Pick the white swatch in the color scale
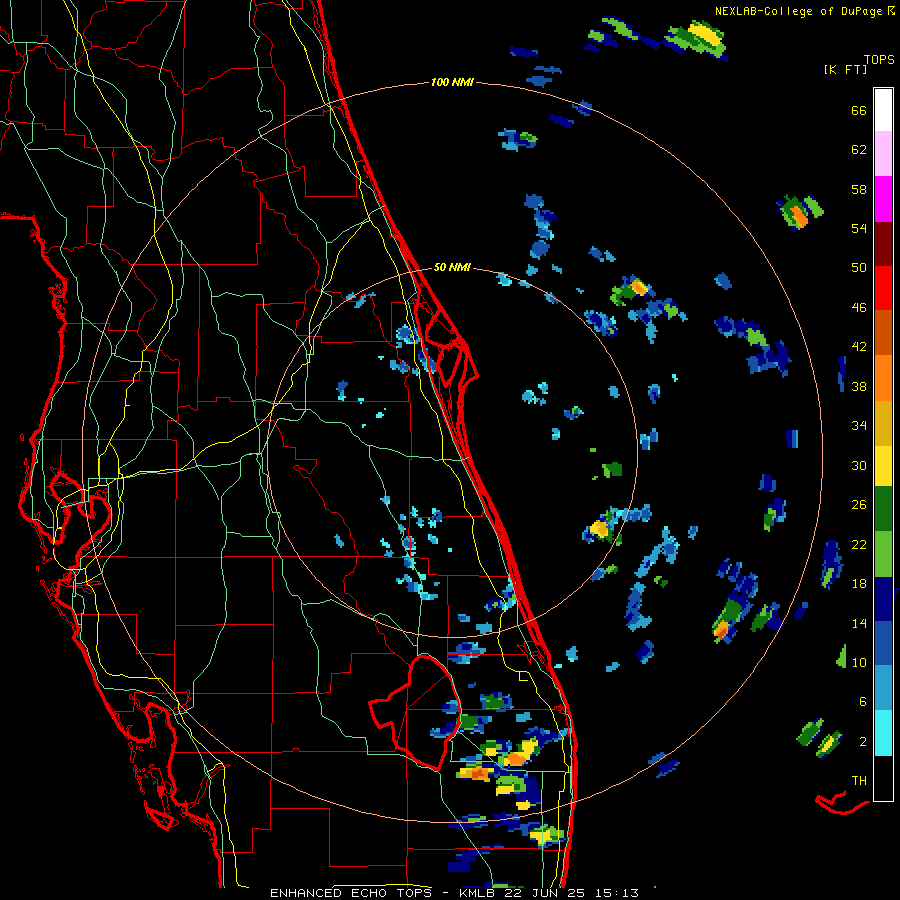The width and height of the screenshot is (900, 900). pos(883,110)
